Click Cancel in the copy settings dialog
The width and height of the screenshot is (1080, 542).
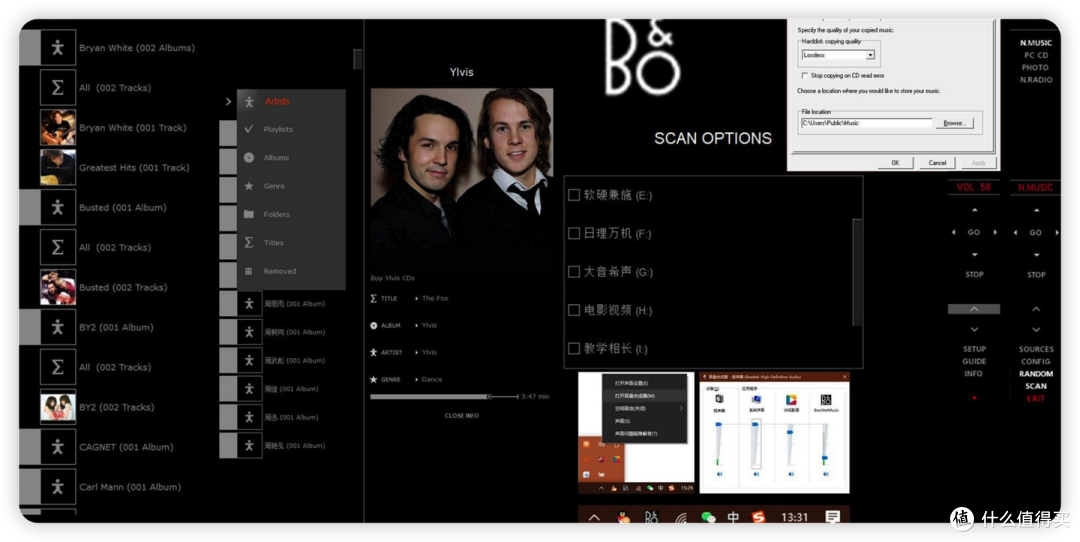pos(937,163)
